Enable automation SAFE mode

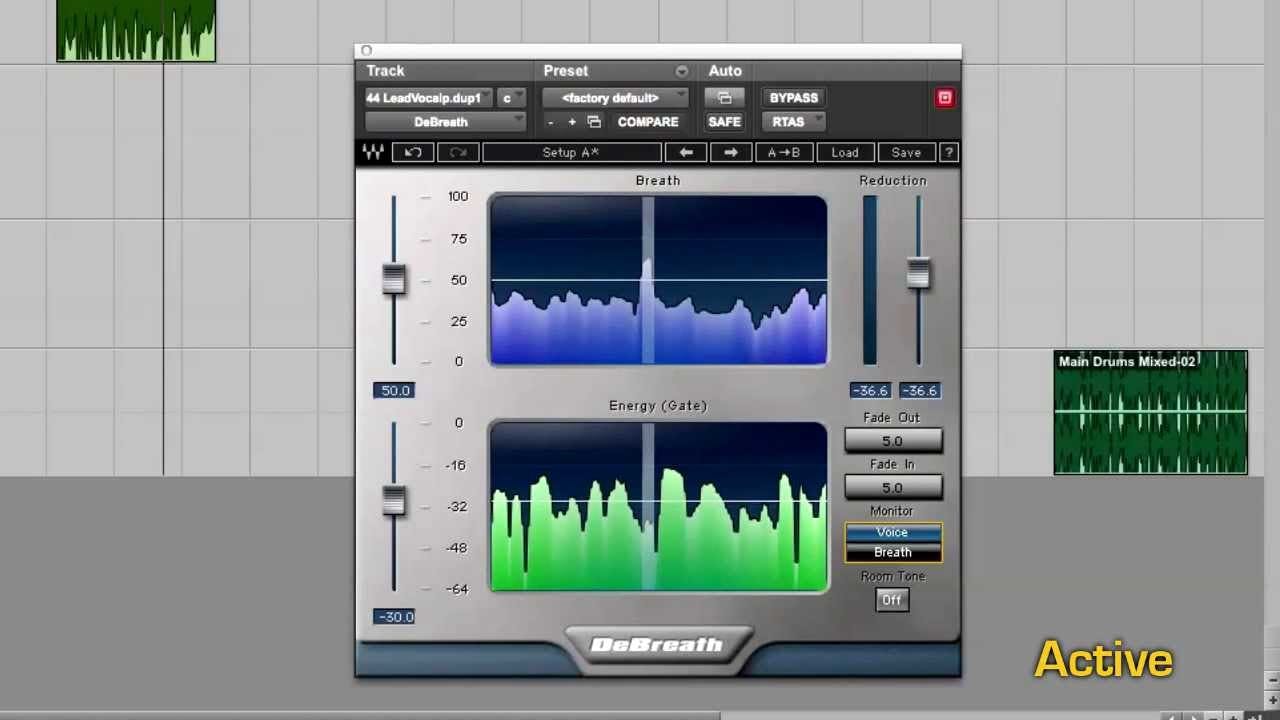[x=724, y=122]
